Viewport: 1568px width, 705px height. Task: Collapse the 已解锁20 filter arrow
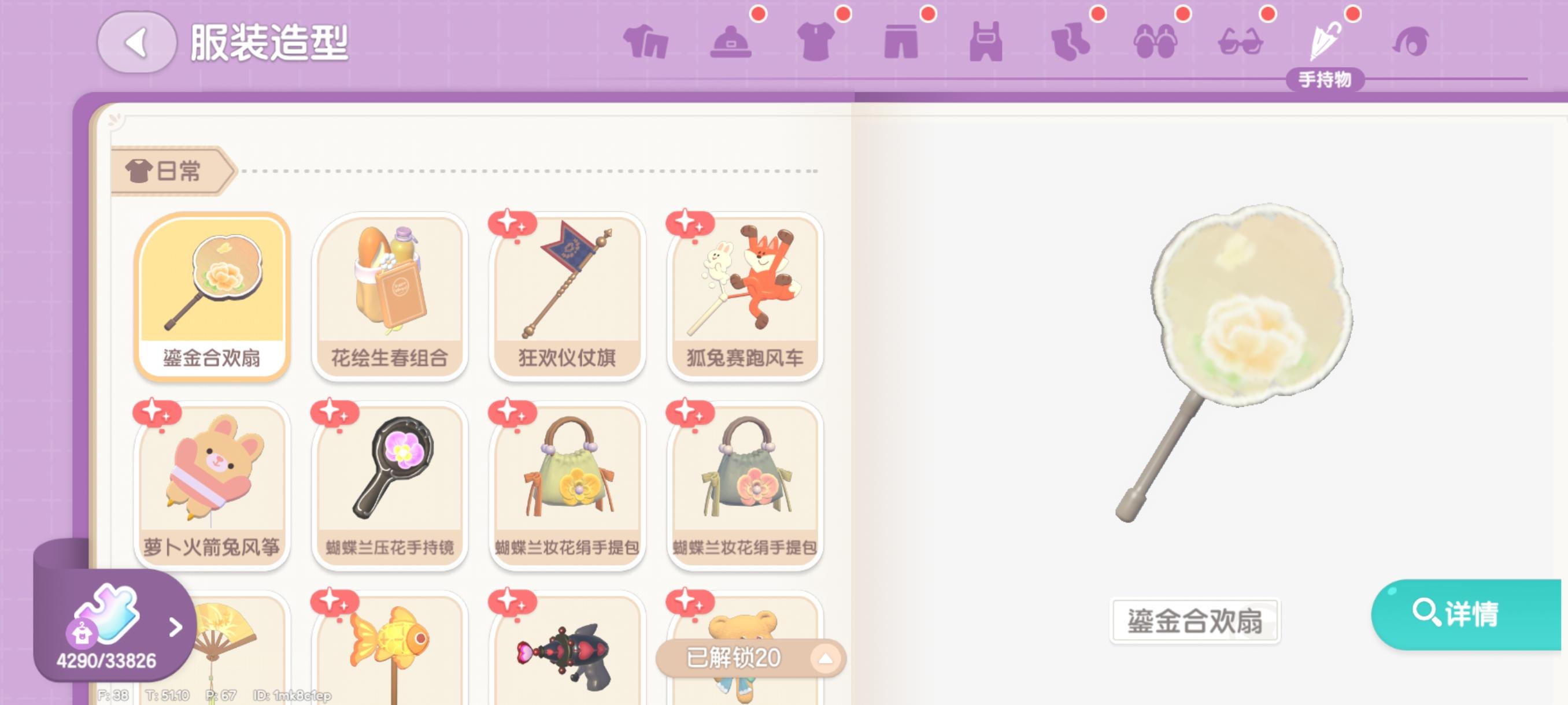tap(826, 658)
